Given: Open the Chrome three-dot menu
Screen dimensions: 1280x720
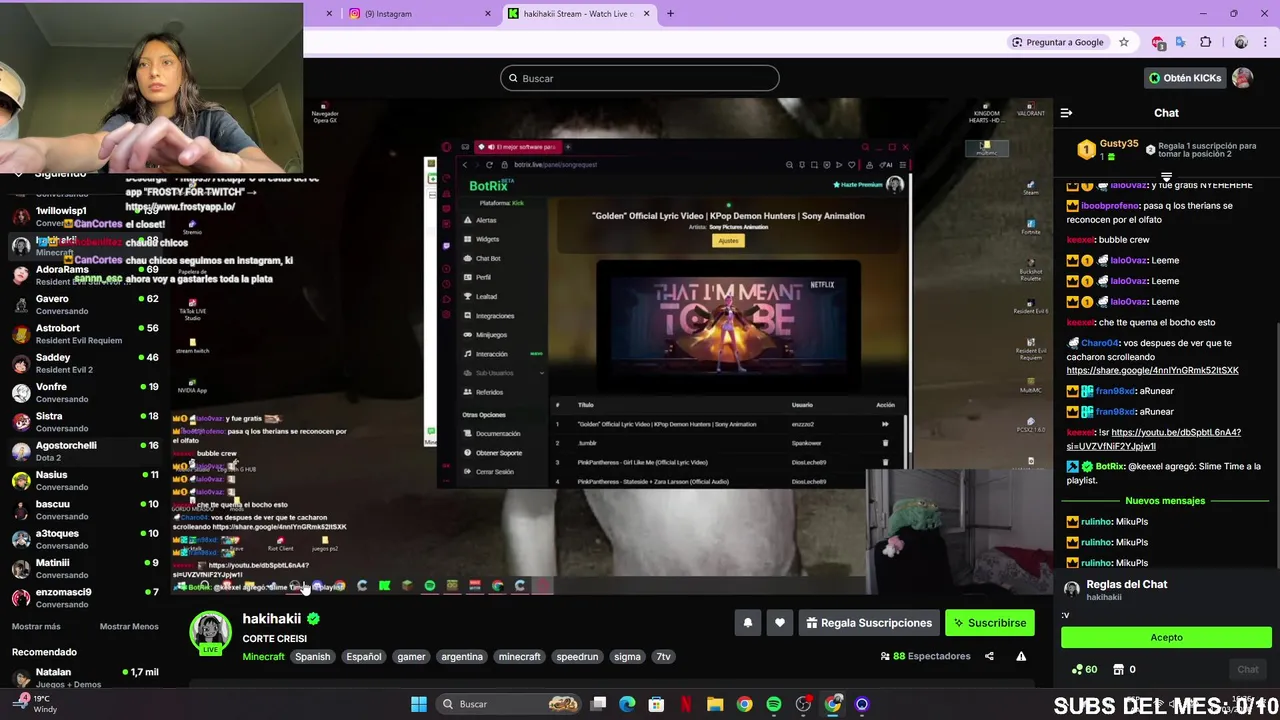Looking at the screenshot, I should 1266,42.
